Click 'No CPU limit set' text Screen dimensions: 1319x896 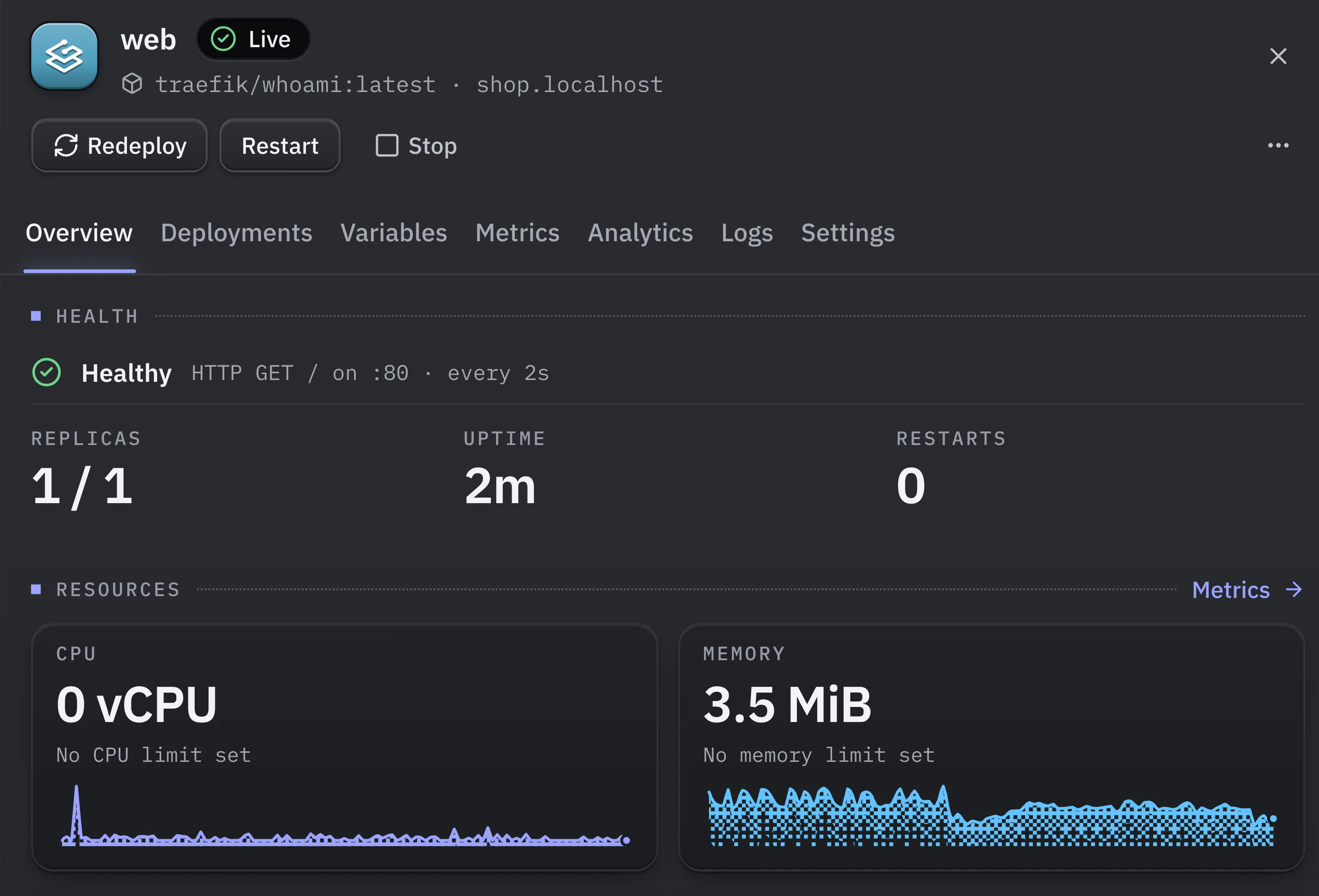(154, 755)
